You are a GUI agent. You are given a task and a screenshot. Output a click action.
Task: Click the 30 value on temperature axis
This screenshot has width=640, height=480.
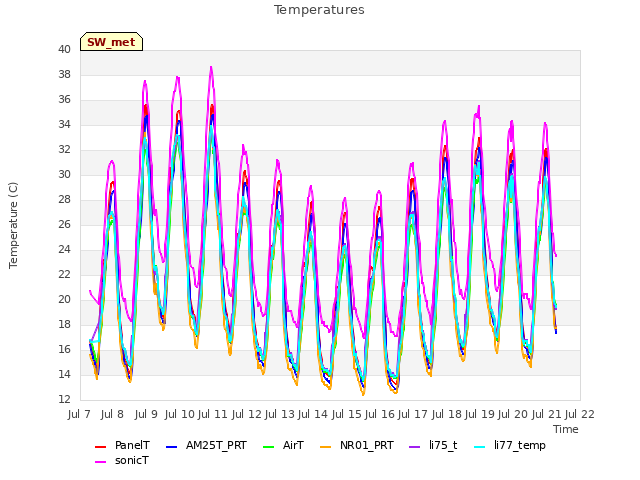click(64, 174)
